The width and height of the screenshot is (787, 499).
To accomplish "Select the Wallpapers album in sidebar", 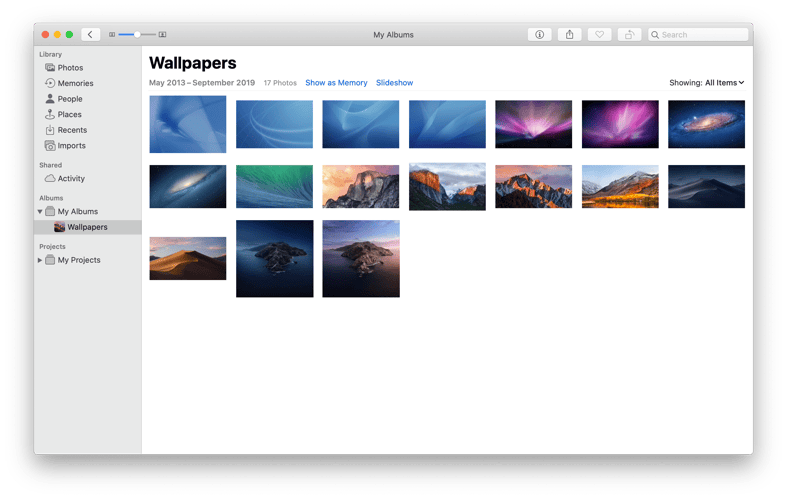I will [88, 227].
